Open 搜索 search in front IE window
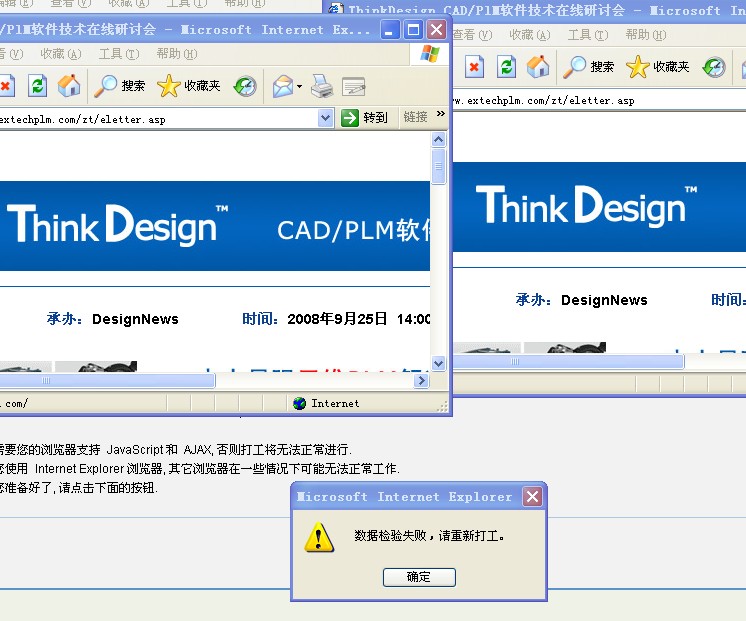 (x=119, y=86)
